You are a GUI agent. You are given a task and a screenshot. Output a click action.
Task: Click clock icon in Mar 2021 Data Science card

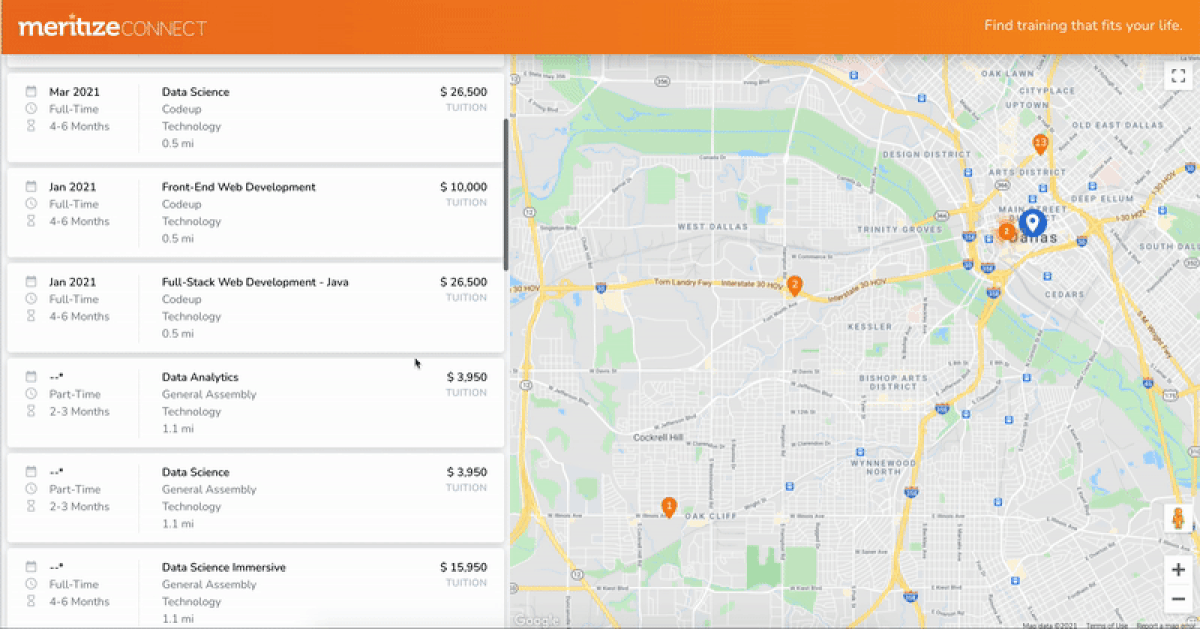[31, 109]
